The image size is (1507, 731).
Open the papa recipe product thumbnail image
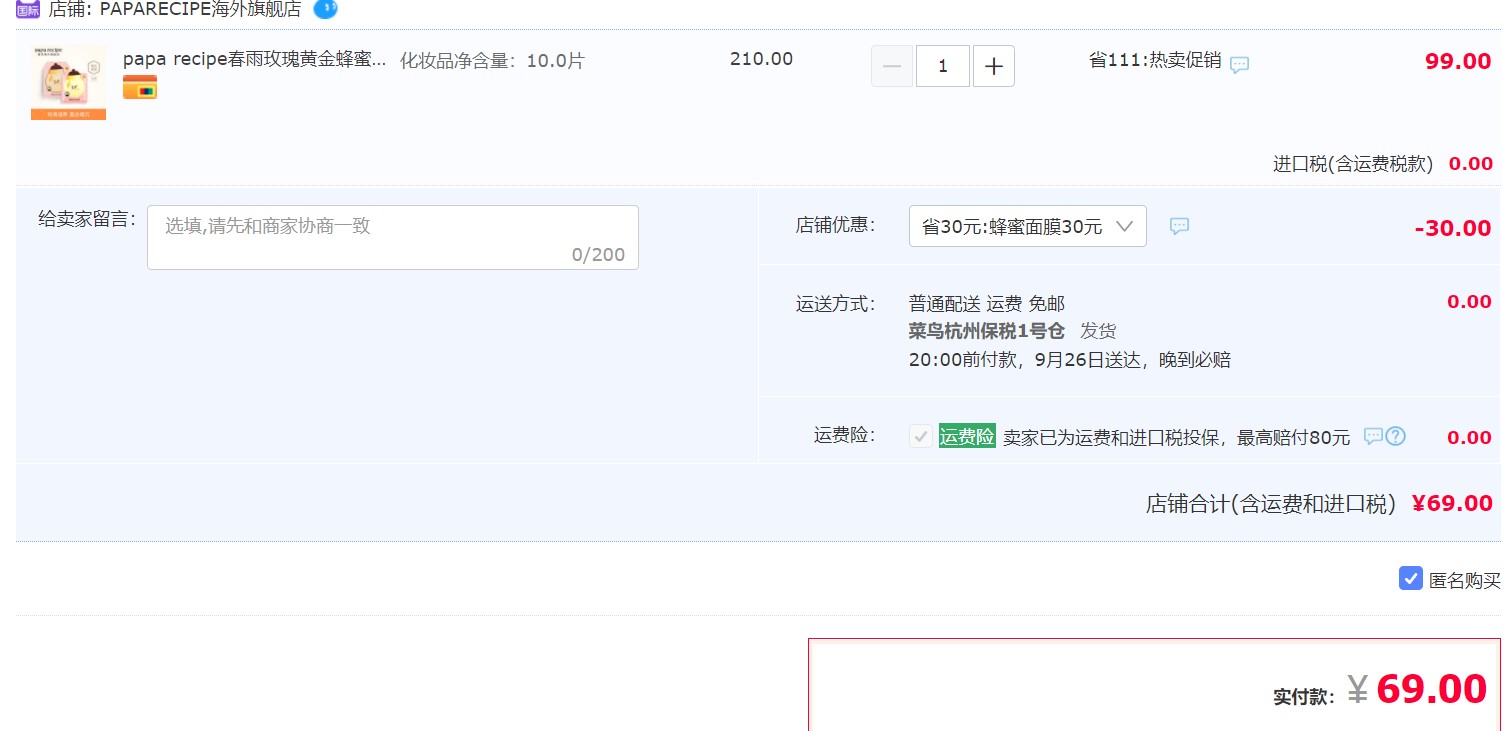[68, 83]
